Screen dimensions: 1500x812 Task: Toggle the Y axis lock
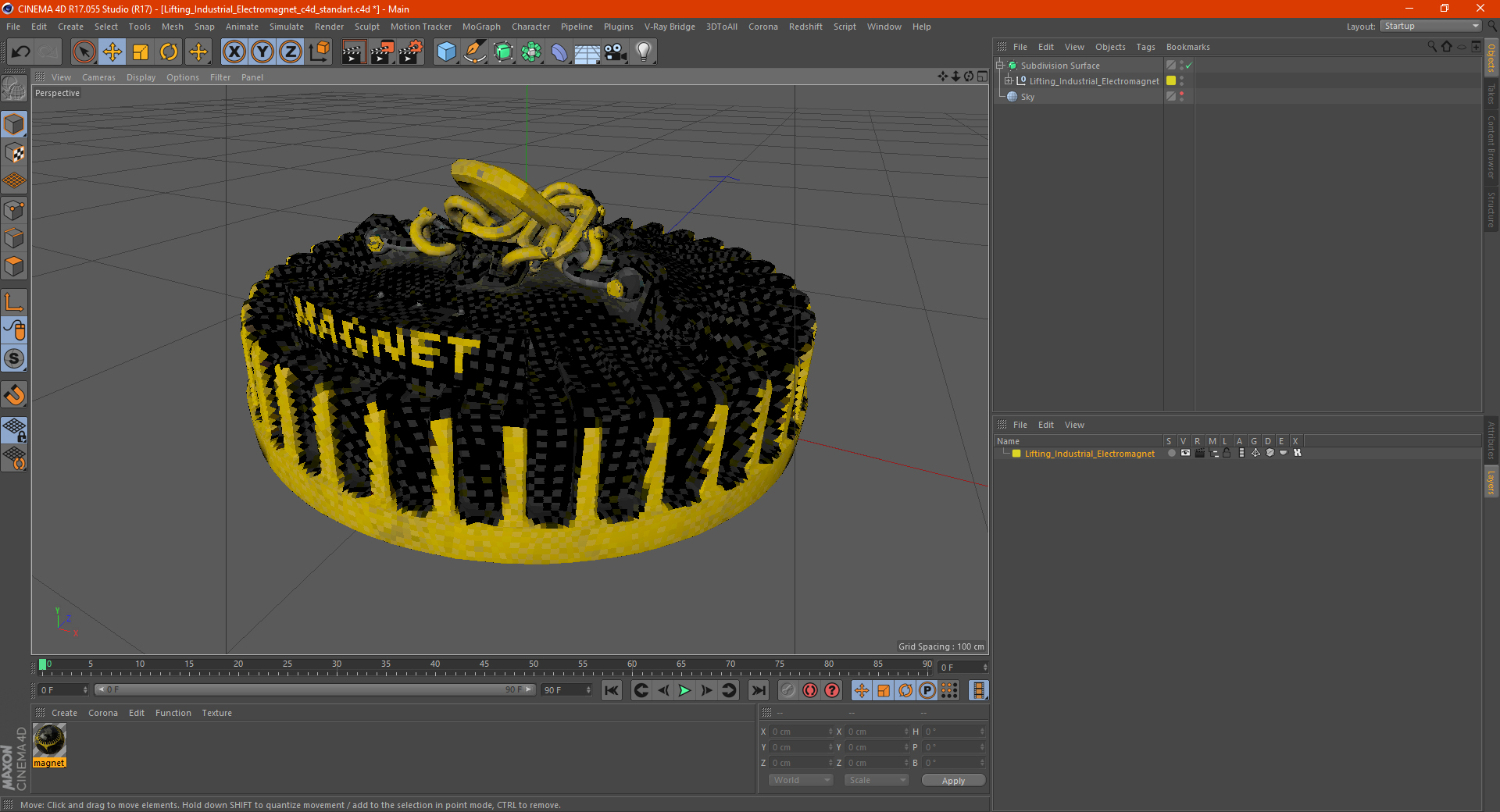(262, 52)
